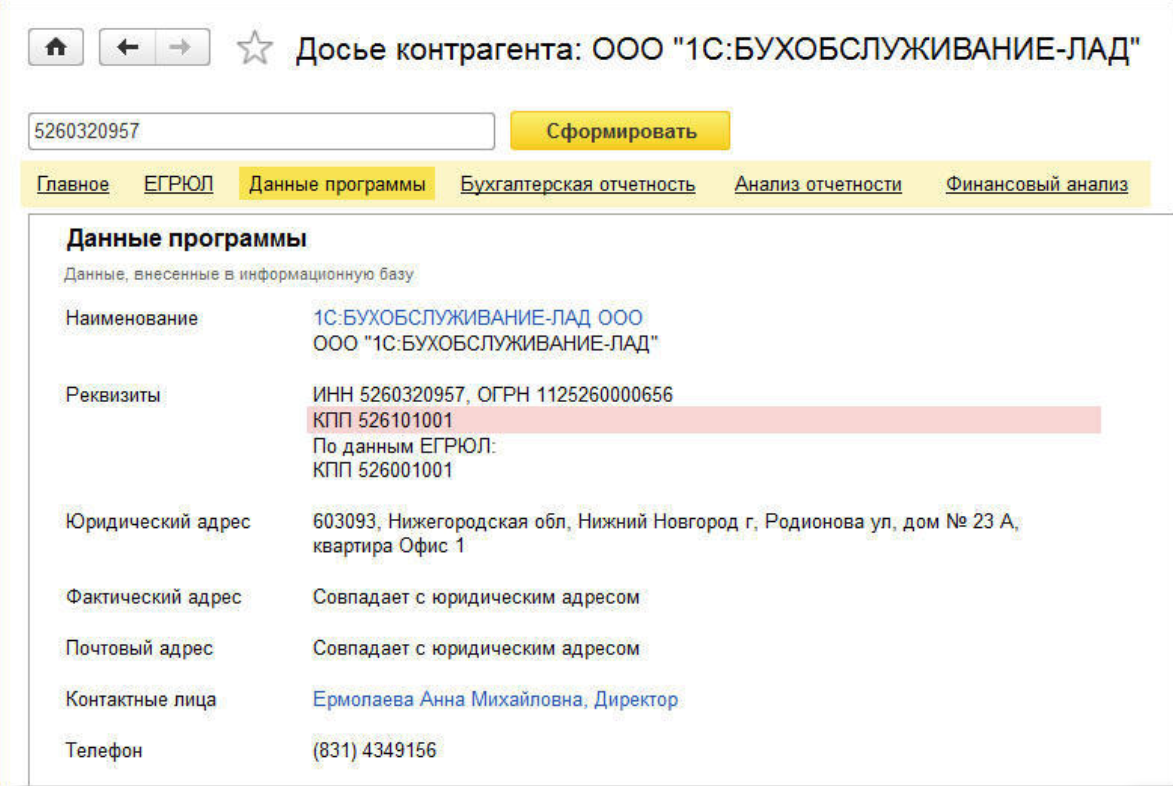This screenshot has height=786, width=1173.
Task: Switch to the Главное tab
Action: [73, 184]
